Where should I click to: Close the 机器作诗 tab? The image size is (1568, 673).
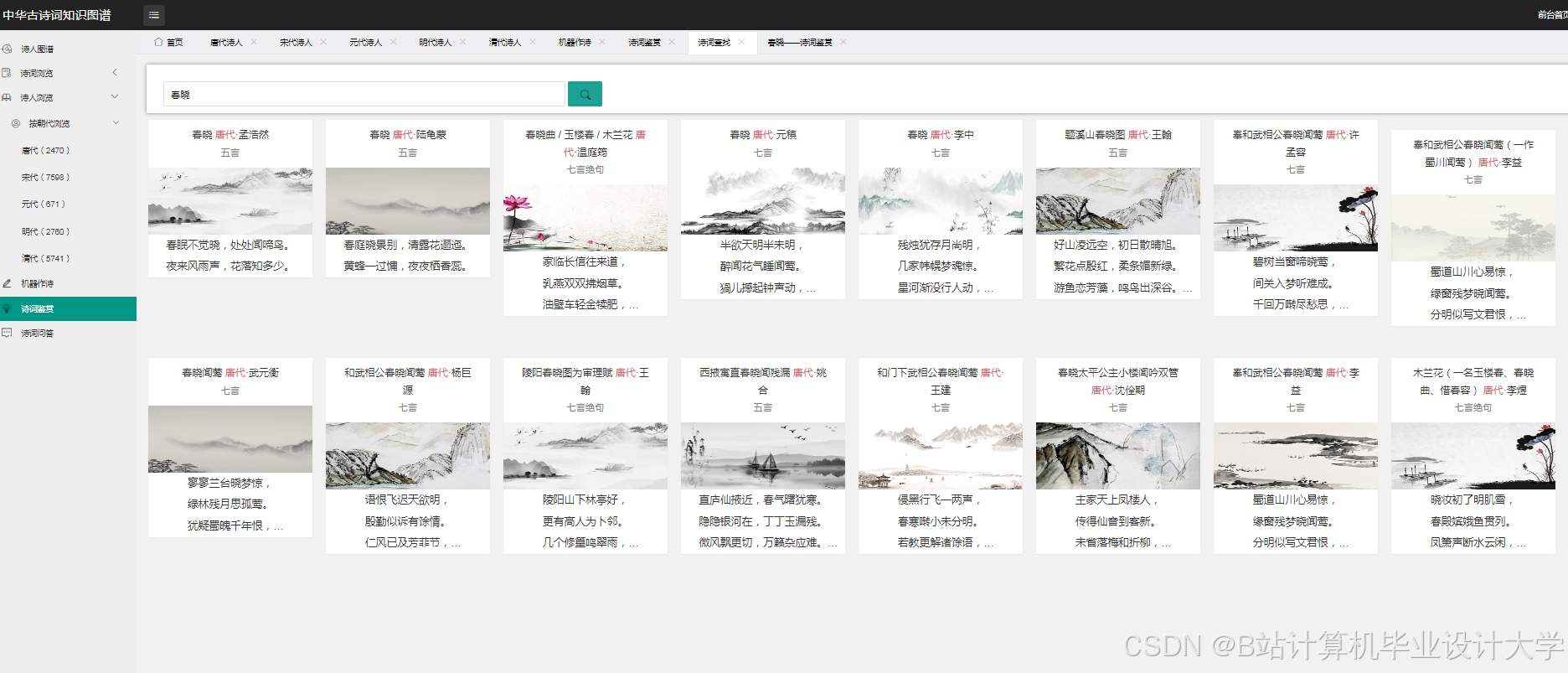[602, 42]
